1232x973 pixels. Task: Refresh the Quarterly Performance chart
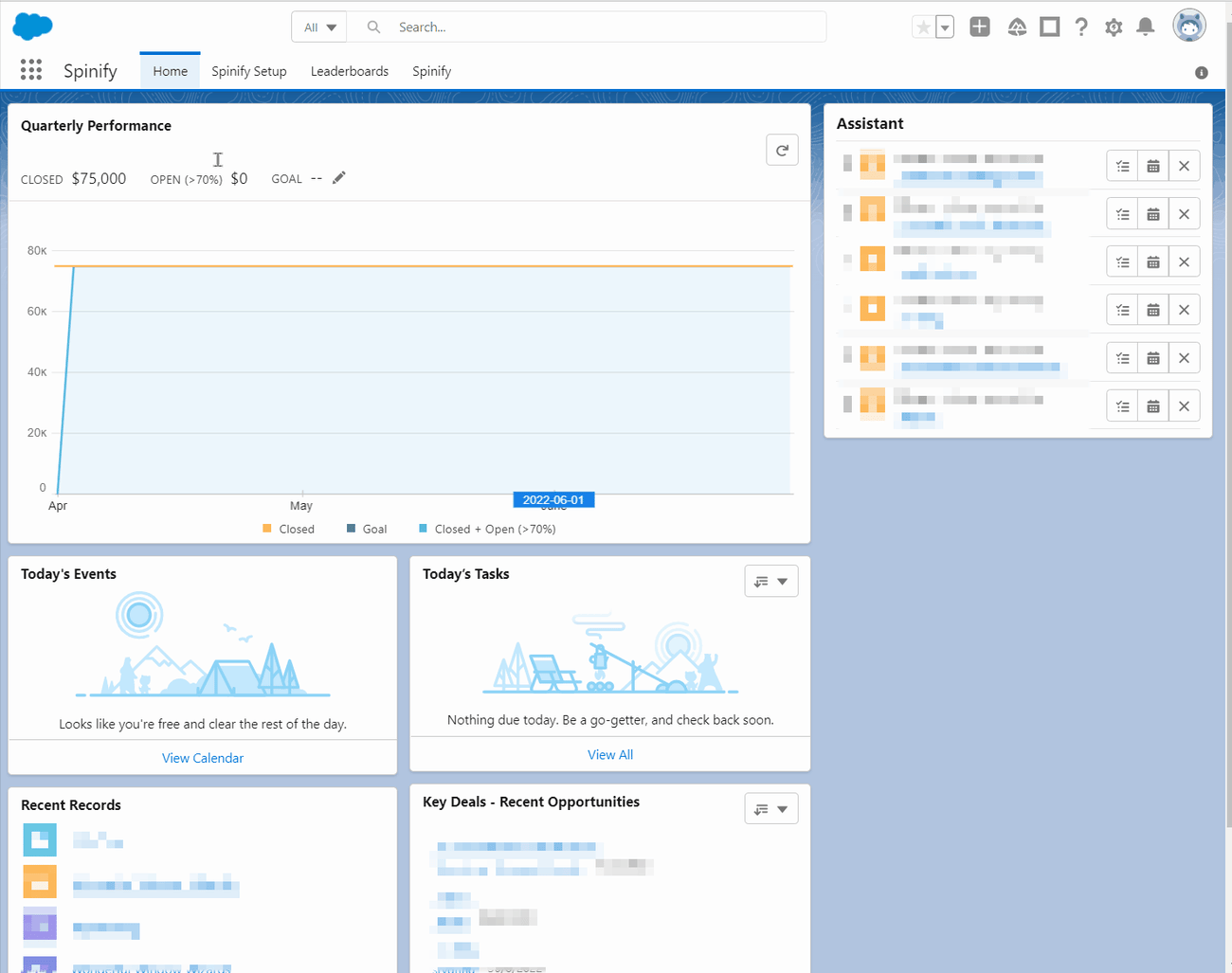782,150
